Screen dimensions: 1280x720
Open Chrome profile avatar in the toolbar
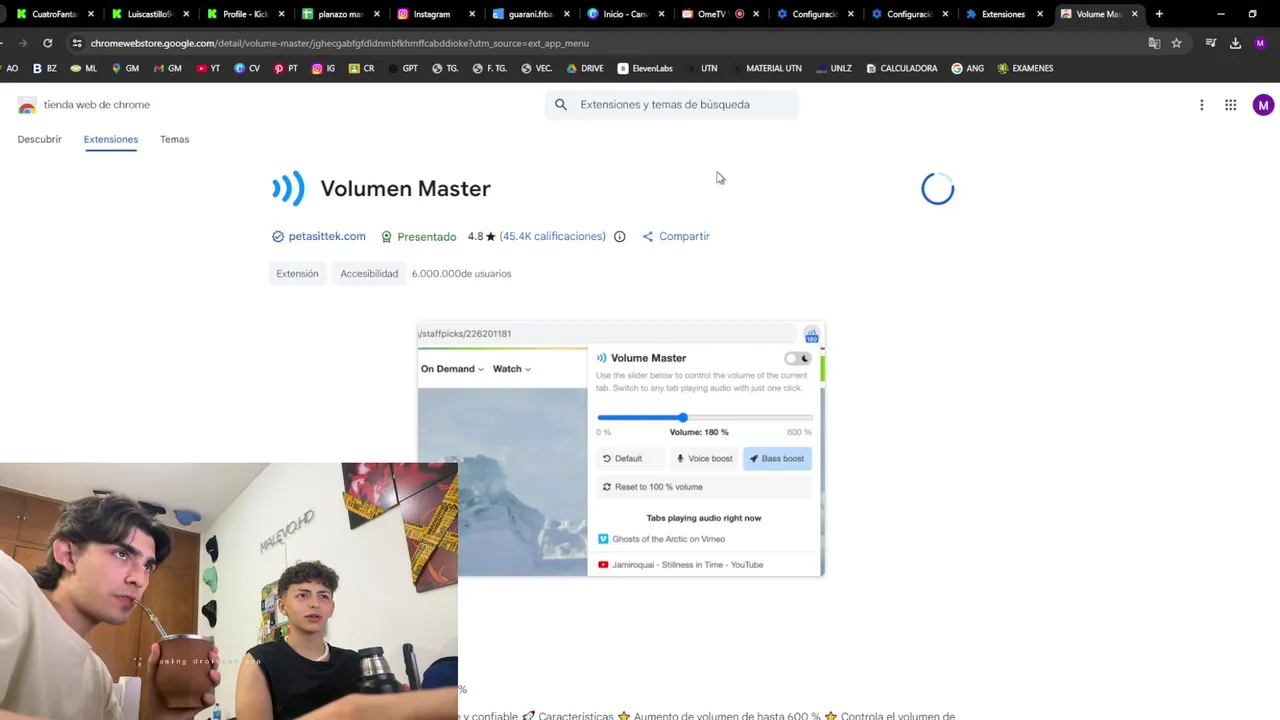[1260, 43]
